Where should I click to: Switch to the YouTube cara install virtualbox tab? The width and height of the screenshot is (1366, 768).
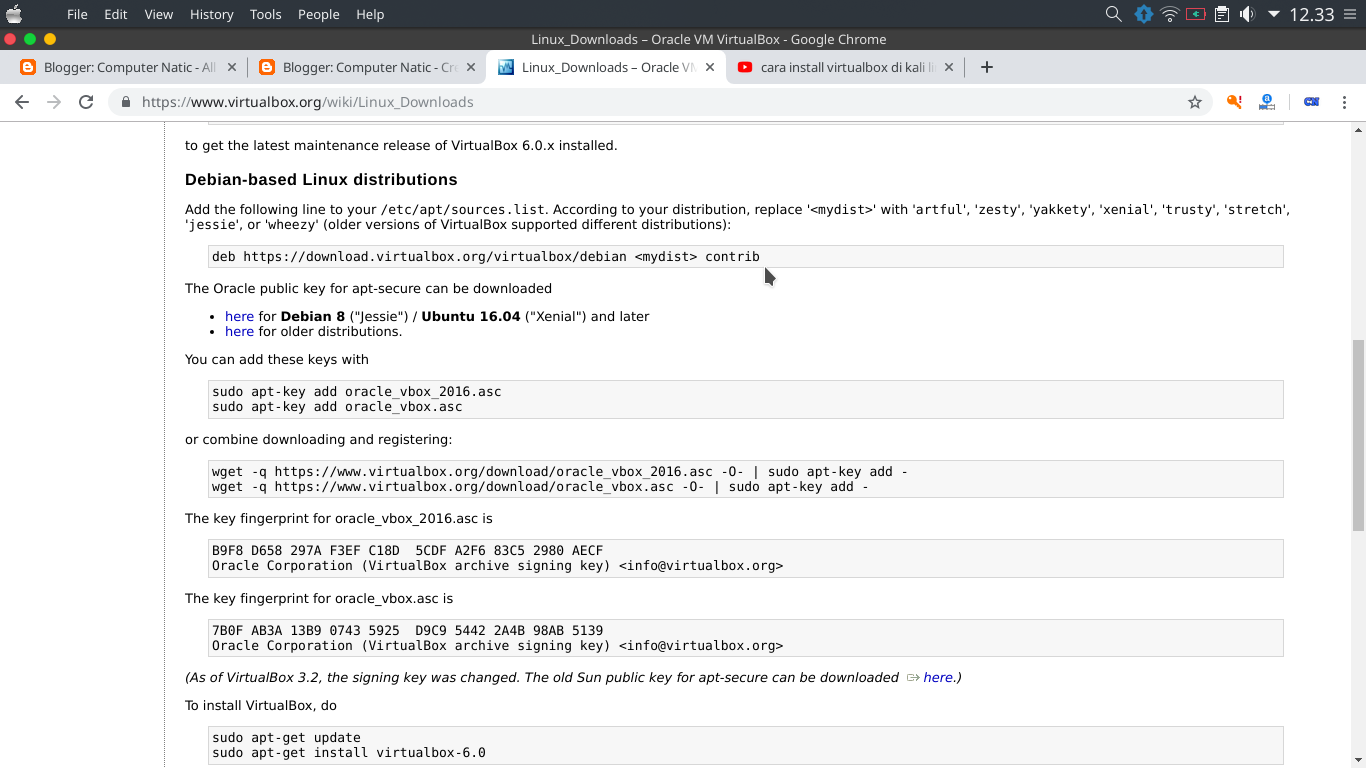pos(846,67)
